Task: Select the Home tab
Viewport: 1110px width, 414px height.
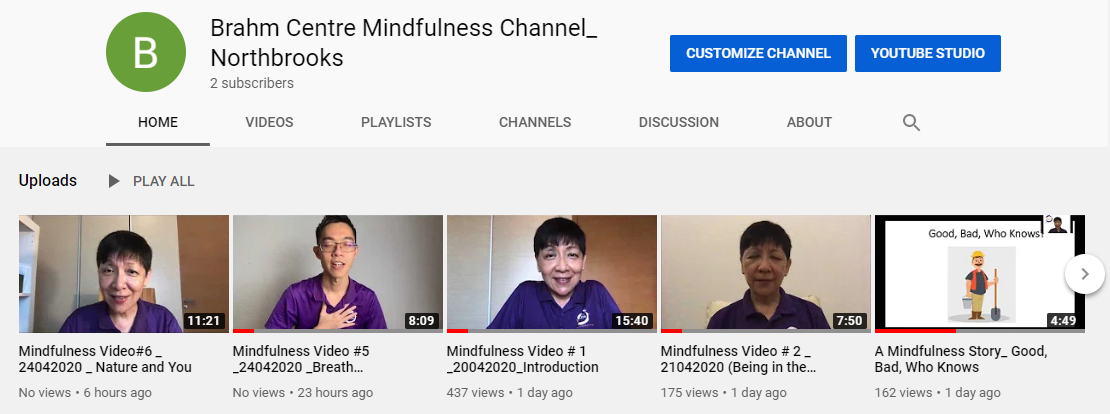Action: (158, 122)
